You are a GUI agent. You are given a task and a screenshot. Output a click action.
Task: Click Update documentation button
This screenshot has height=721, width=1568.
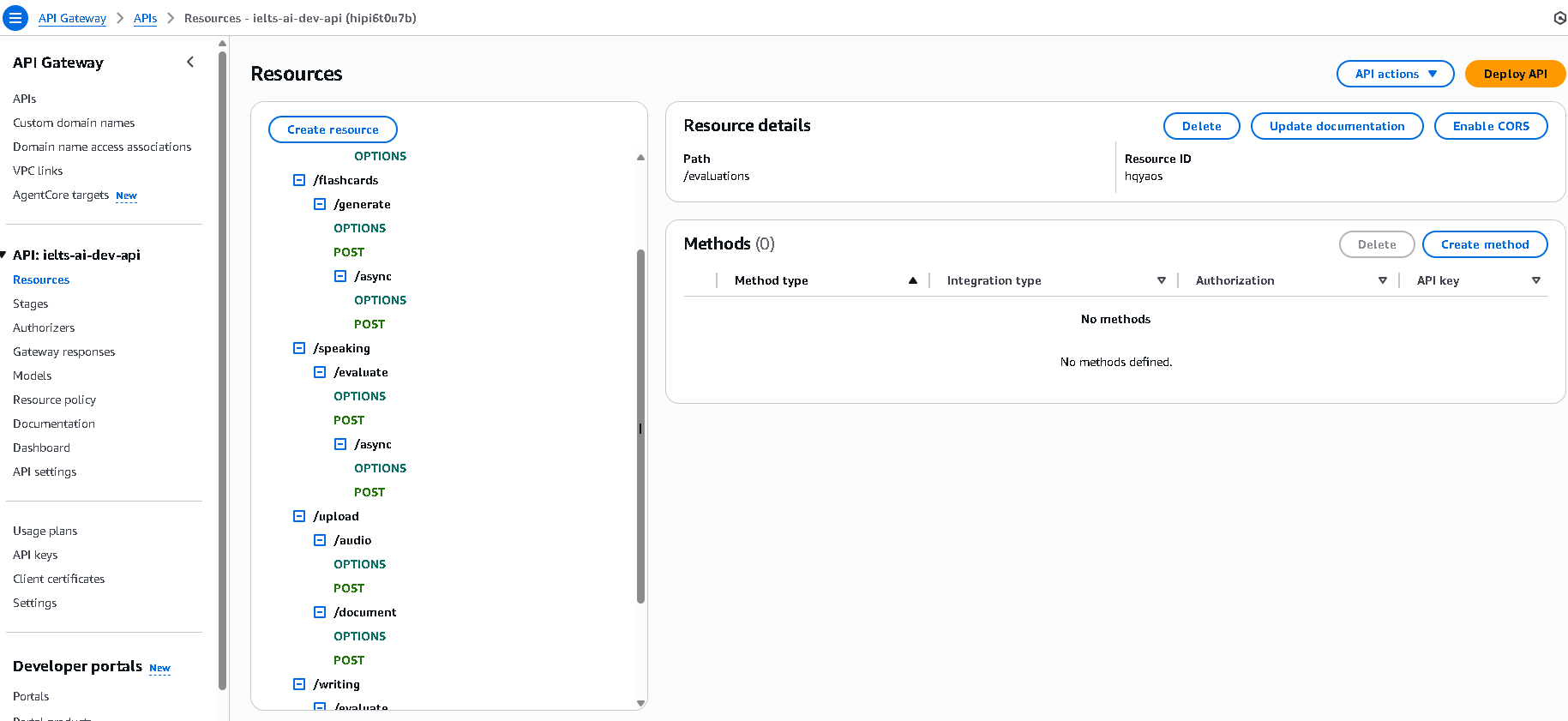click(x=1337, y=126)
